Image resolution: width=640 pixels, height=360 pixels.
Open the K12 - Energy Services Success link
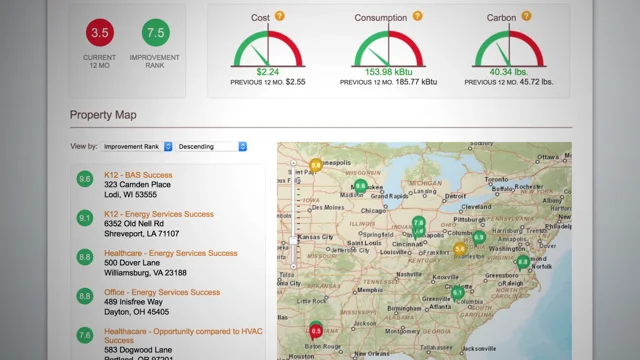coord(159,214)
